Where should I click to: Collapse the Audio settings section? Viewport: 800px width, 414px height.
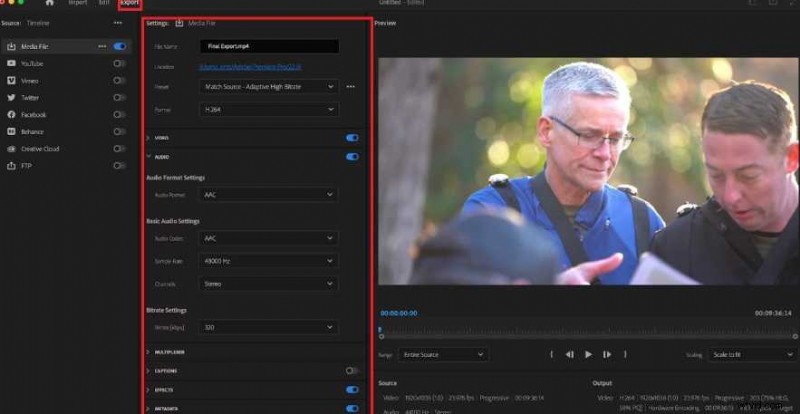[x=148, y=157]
